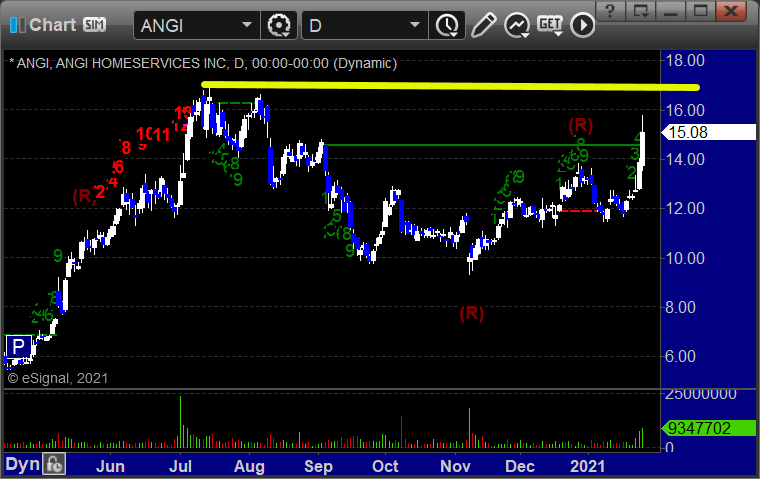Click the P marker box on chart

pos(18,347)
